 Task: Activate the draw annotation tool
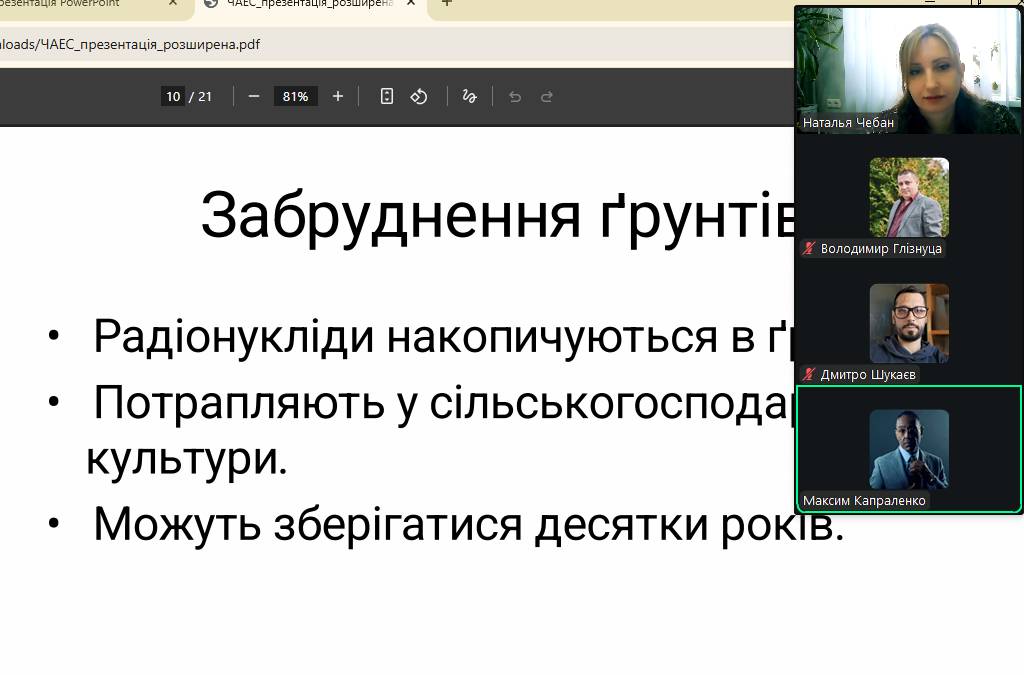[x=469, y=96]
